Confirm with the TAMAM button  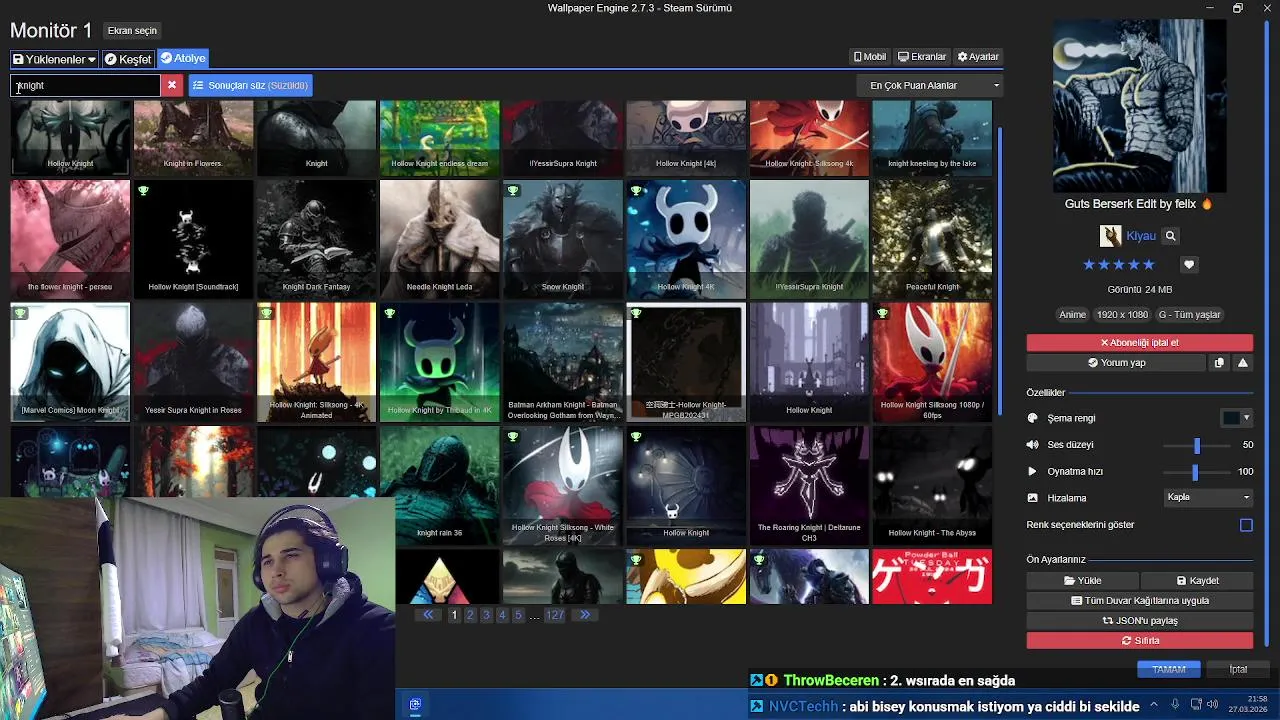pyautogui.click(x=1169, y=669)
